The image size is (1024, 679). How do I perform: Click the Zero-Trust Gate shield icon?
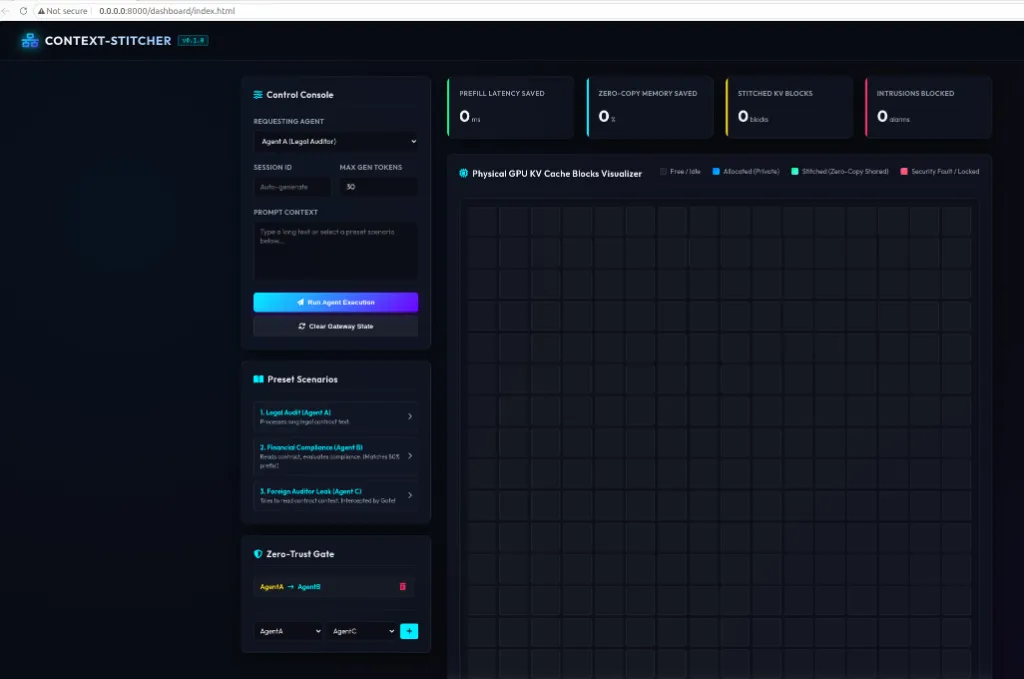coord(258,554)
